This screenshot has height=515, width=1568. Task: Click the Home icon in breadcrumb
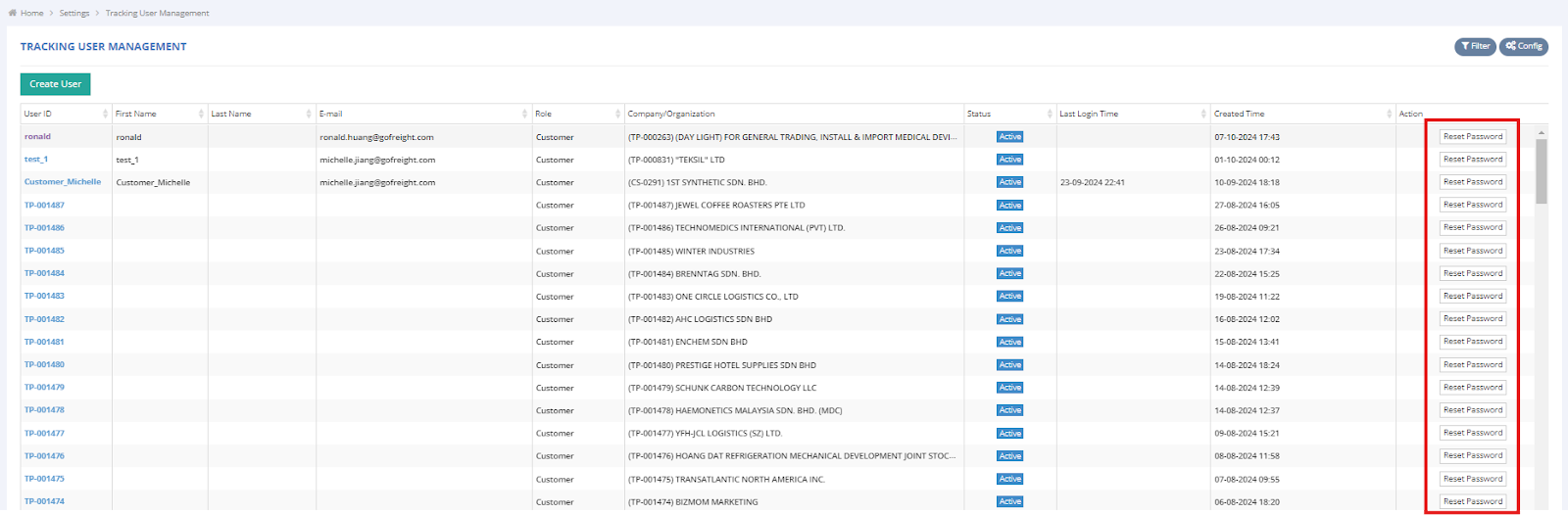[12, 14]
